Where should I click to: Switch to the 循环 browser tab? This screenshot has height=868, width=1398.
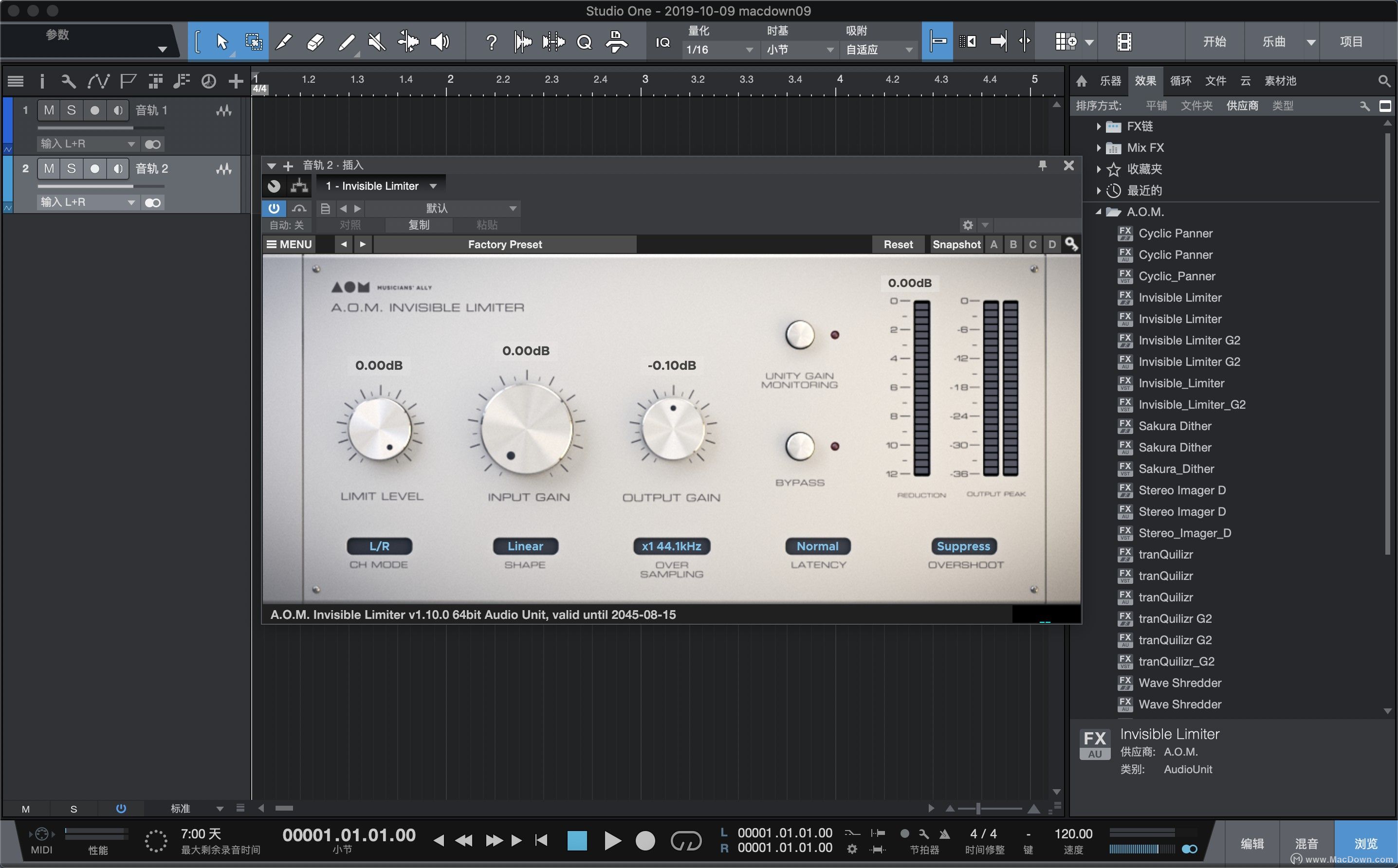pos(1180,81)
